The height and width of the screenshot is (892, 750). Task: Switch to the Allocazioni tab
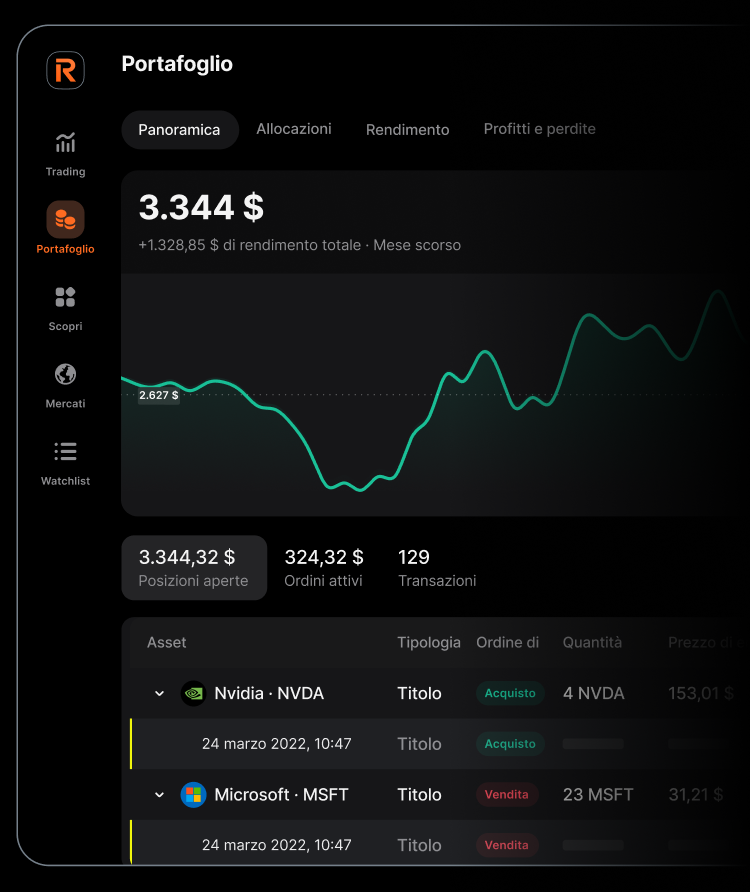tap(294, 129)
